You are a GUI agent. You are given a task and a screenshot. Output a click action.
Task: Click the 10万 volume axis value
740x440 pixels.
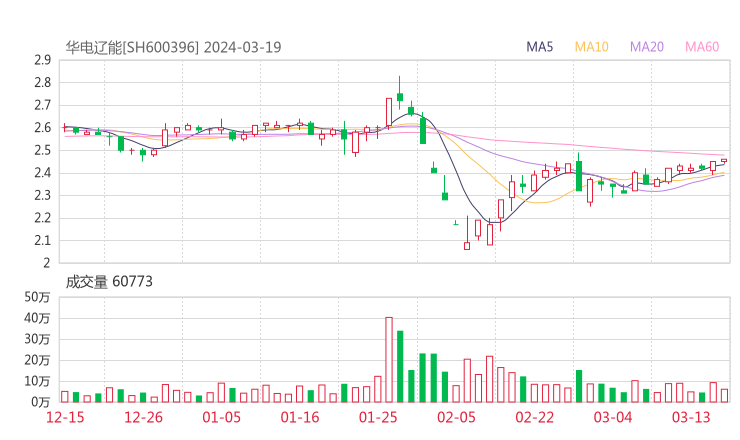37,381
